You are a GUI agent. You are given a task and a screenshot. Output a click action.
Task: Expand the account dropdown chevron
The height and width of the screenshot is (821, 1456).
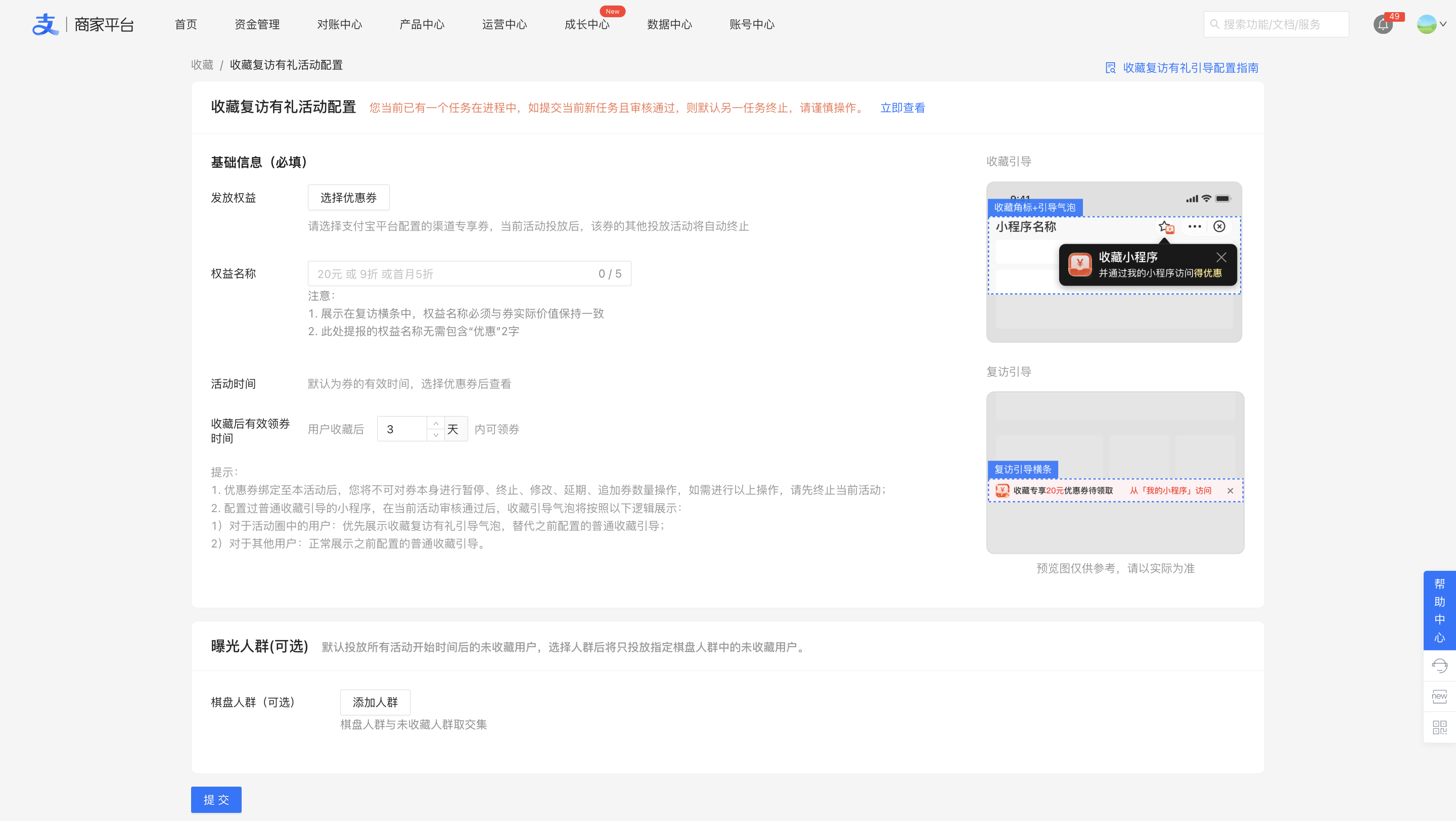click(x=1443, y=24)
